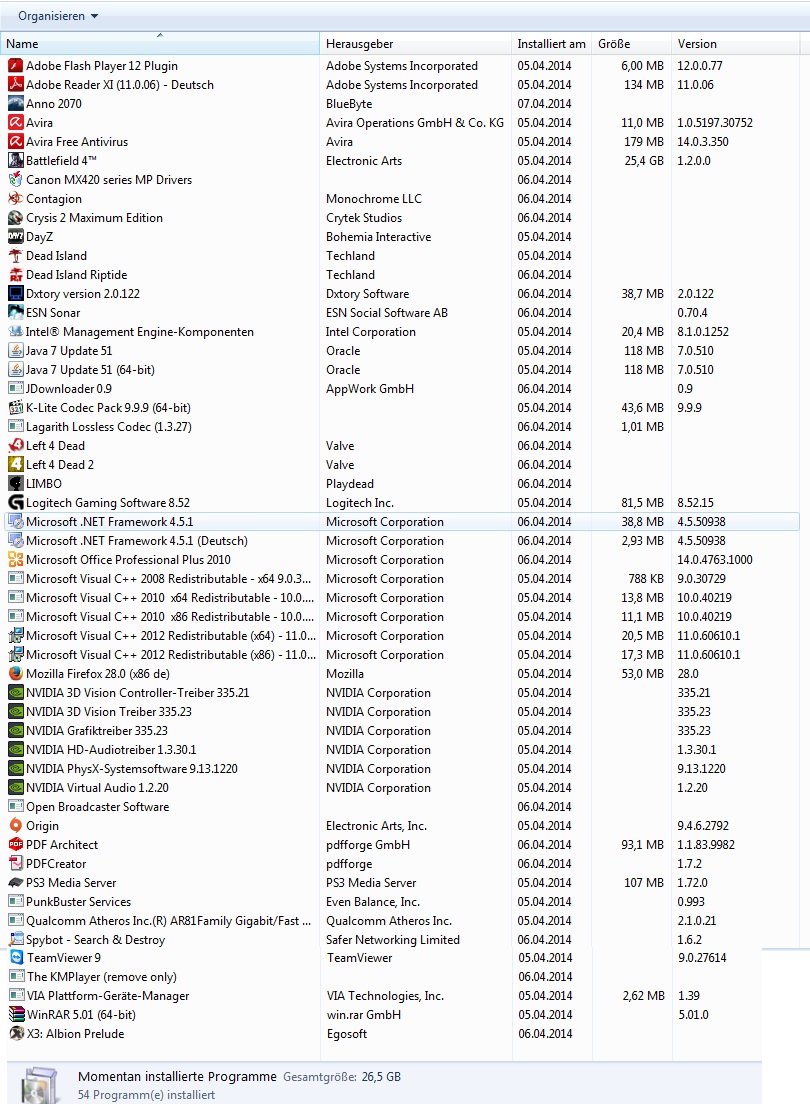Click the LIMBO icon
The image size is (810, 1111).
click(x=16, y=484)
